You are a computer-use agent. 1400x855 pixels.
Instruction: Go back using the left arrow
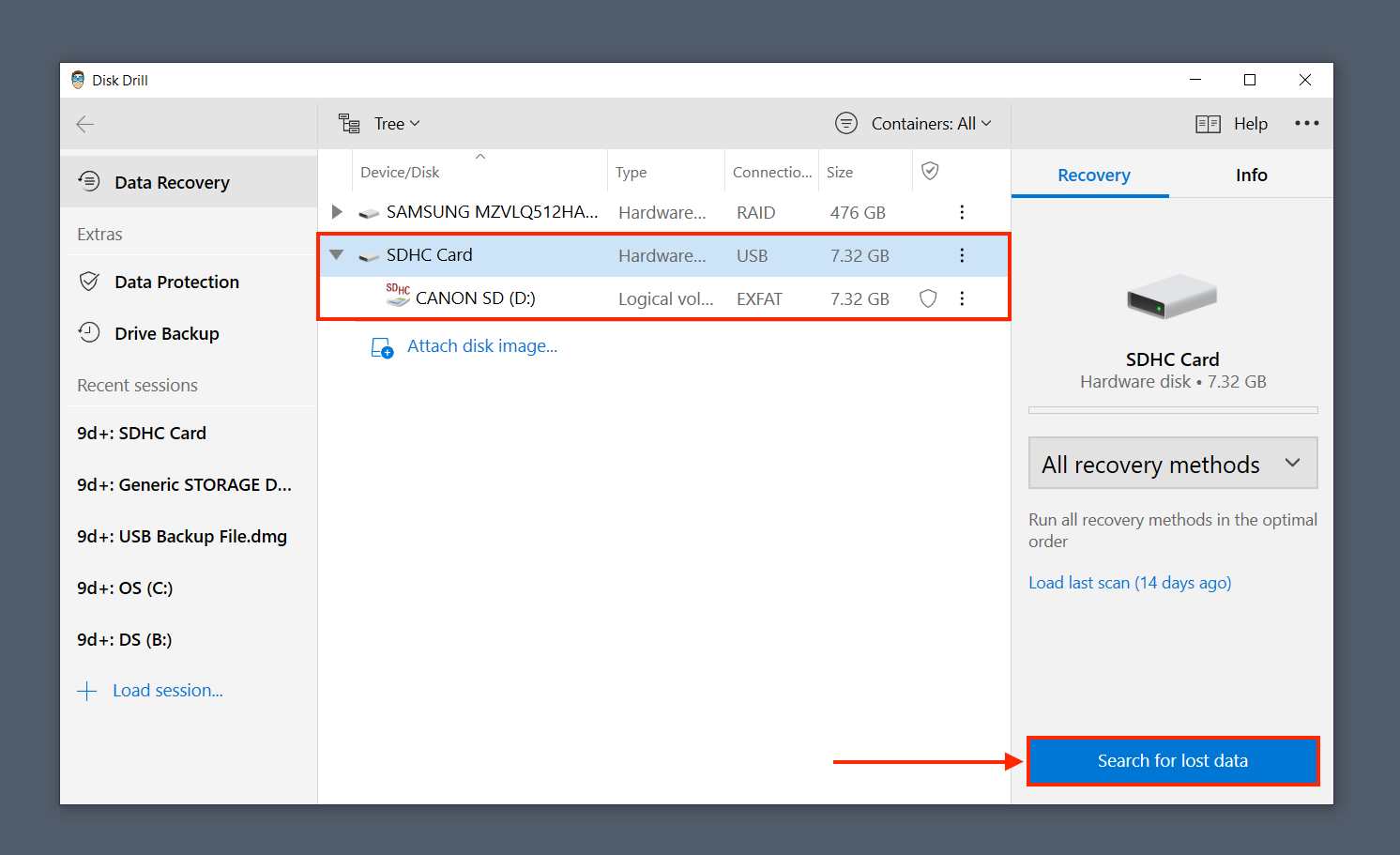point(85,124)
